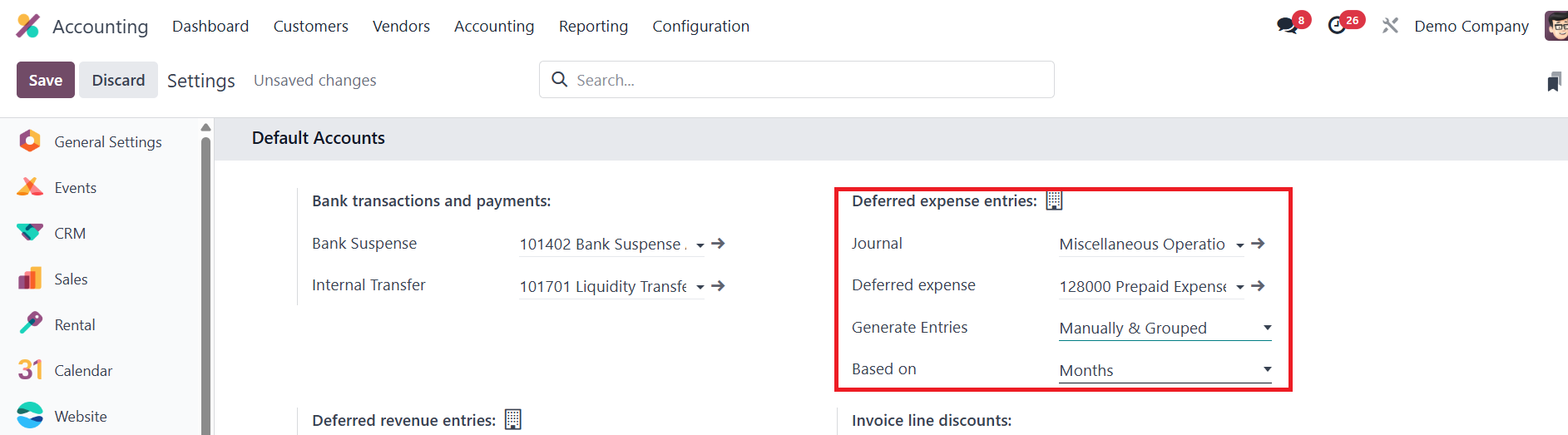Expand the Generate Entries dropdown
The width and height of the screenshot is (1568, 435).
coord(1267,328)
